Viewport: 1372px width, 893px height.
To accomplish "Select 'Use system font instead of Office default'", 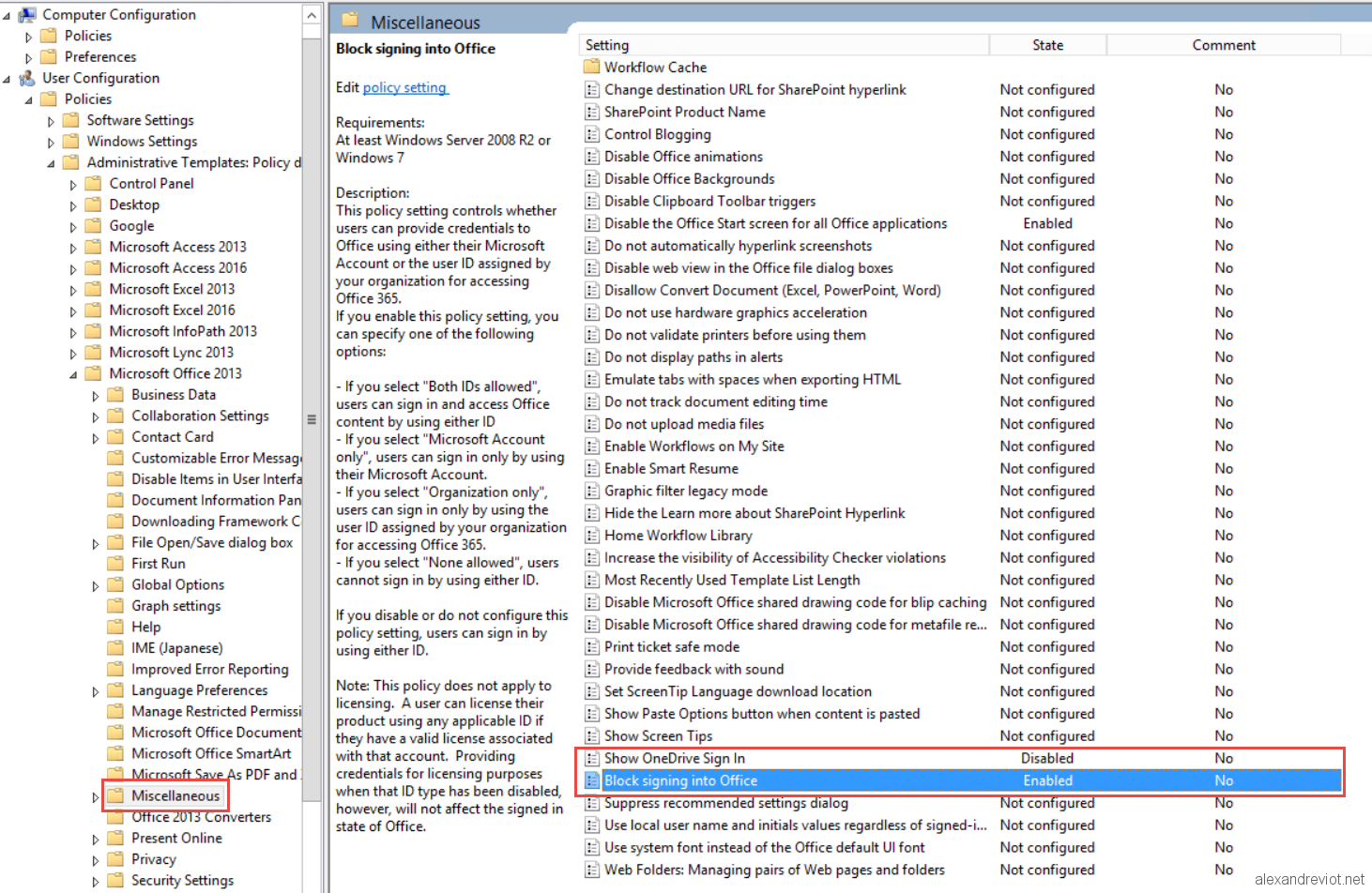I will [765, 848].
